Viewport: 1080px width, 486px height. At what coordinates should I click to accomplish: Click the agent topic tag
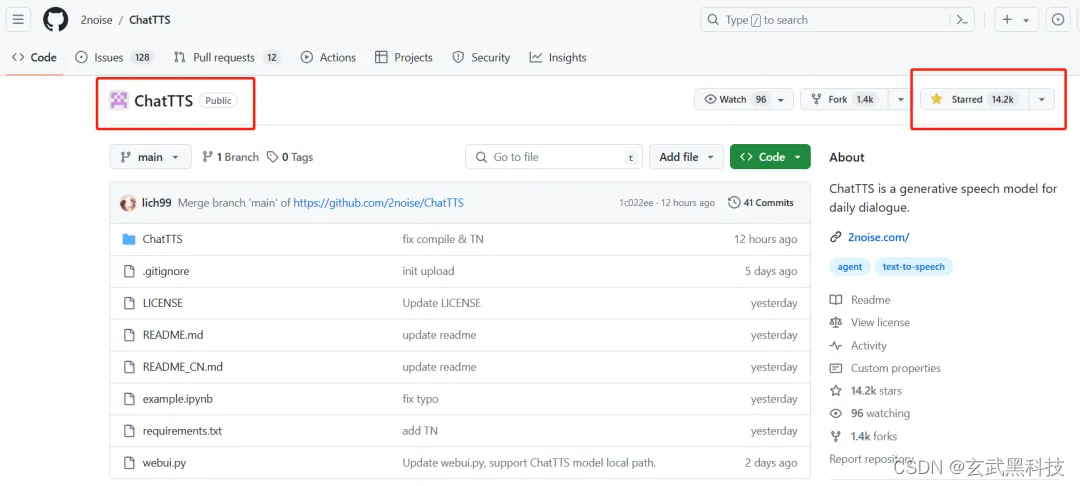point(849,266)
